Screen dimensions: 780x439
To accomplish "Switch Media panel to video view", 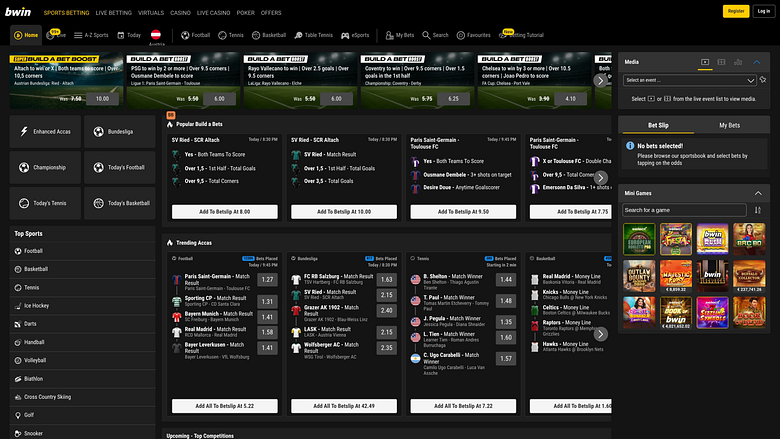I will click(x=705, y=62).
